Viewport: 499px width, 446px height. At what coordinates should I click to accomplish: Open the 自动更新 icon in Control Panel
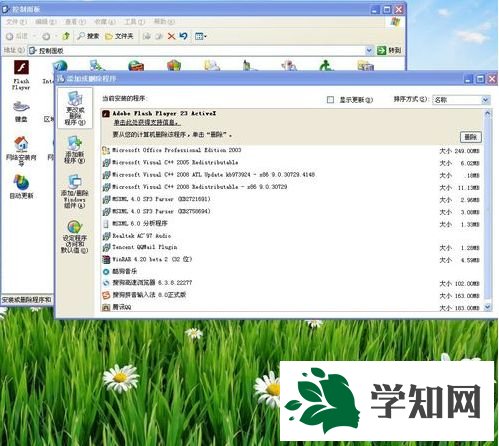pos(21,187)
